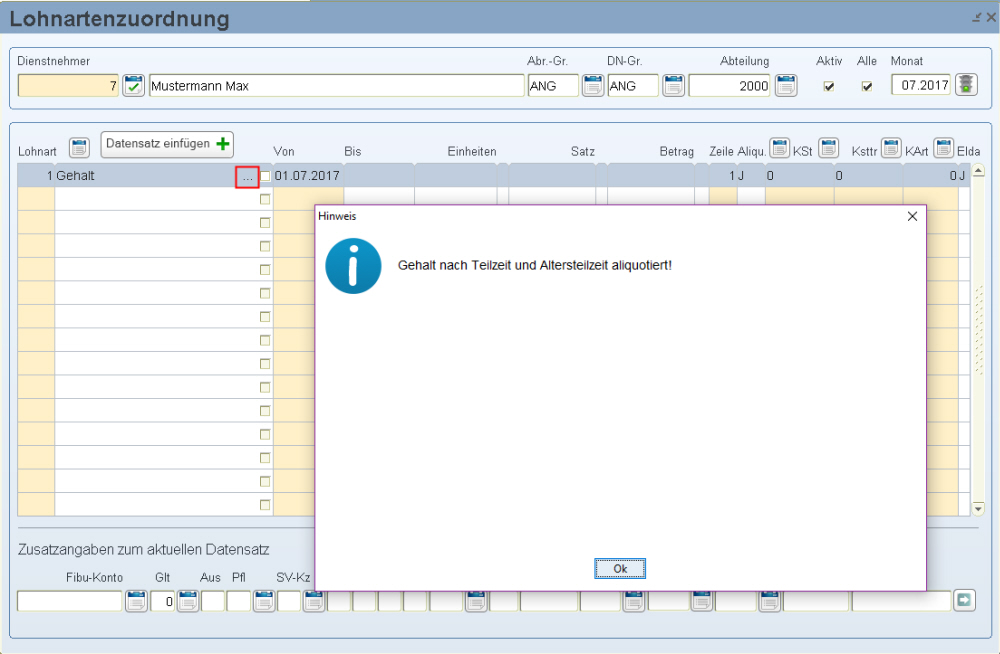The height and width of the screenshot is (654, 1000).
Task: Click the table scrollbar up arrow
Action: click(x=978, y=170)
